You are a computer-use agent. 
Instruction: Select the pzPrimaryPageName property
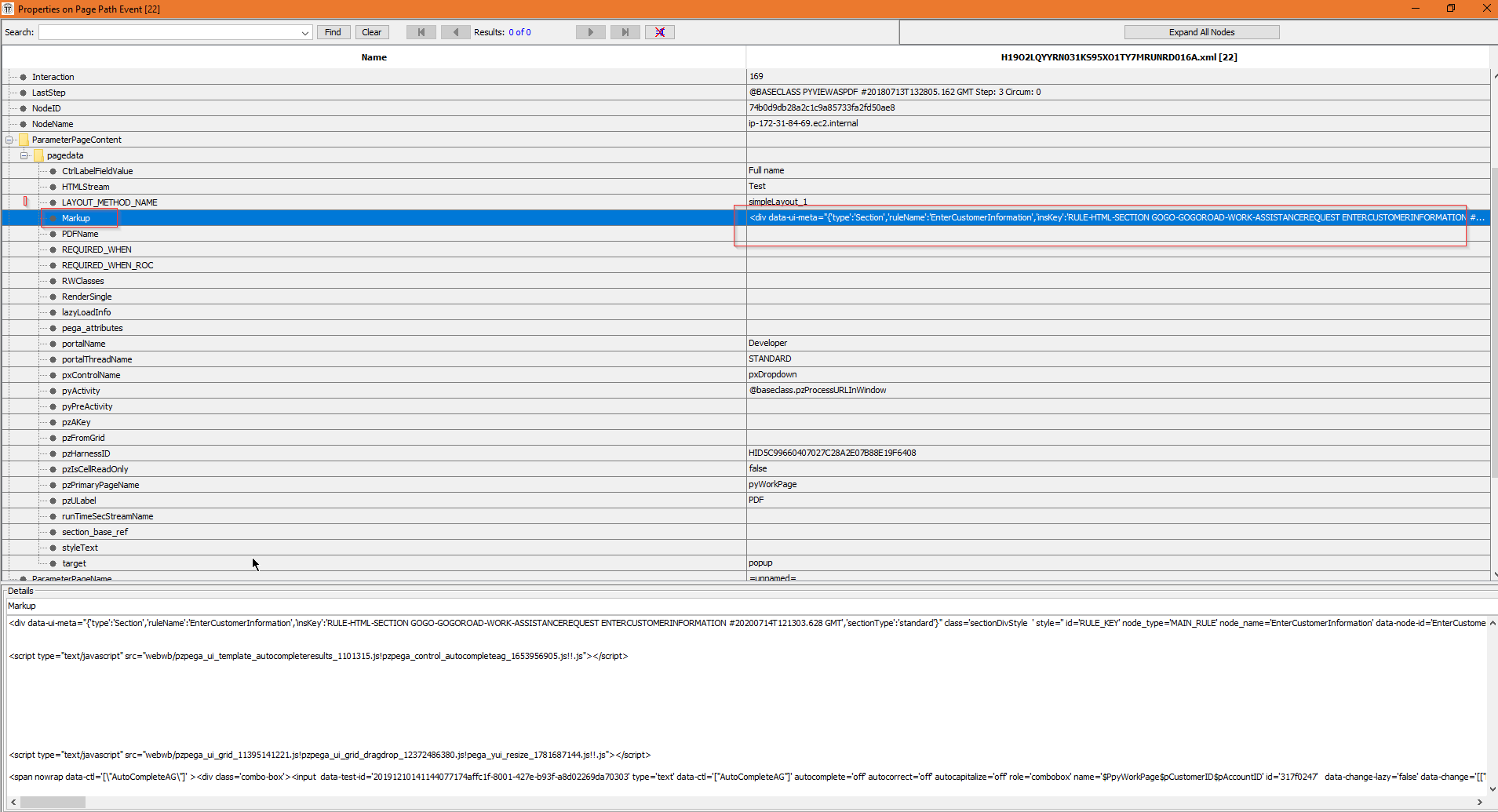[100, 485]
